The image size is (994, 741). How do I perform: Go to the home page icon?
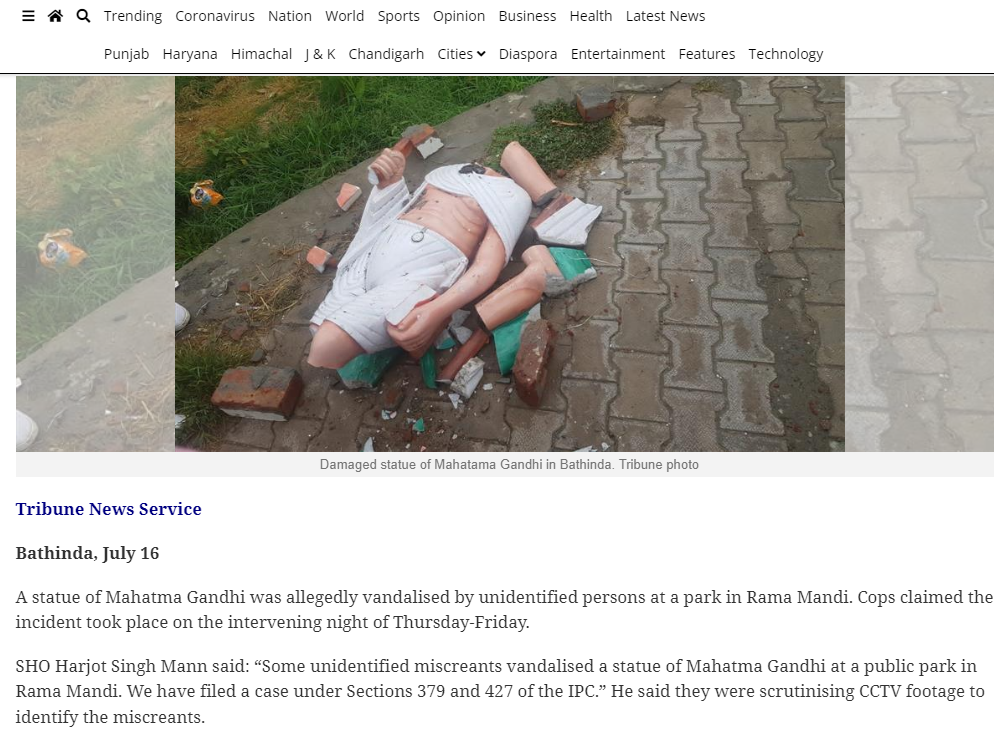[55, 16]
